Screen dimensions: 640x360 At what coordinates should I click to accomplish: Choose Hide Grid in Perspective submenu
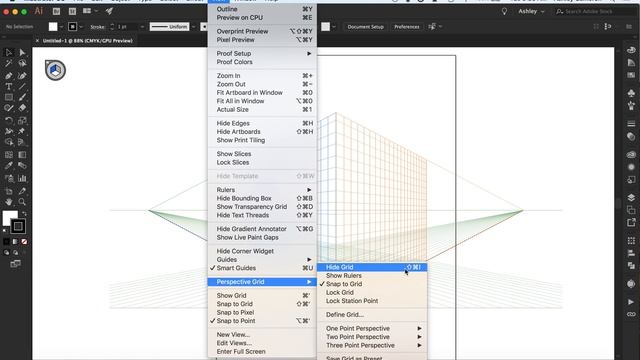pos(372,267)
